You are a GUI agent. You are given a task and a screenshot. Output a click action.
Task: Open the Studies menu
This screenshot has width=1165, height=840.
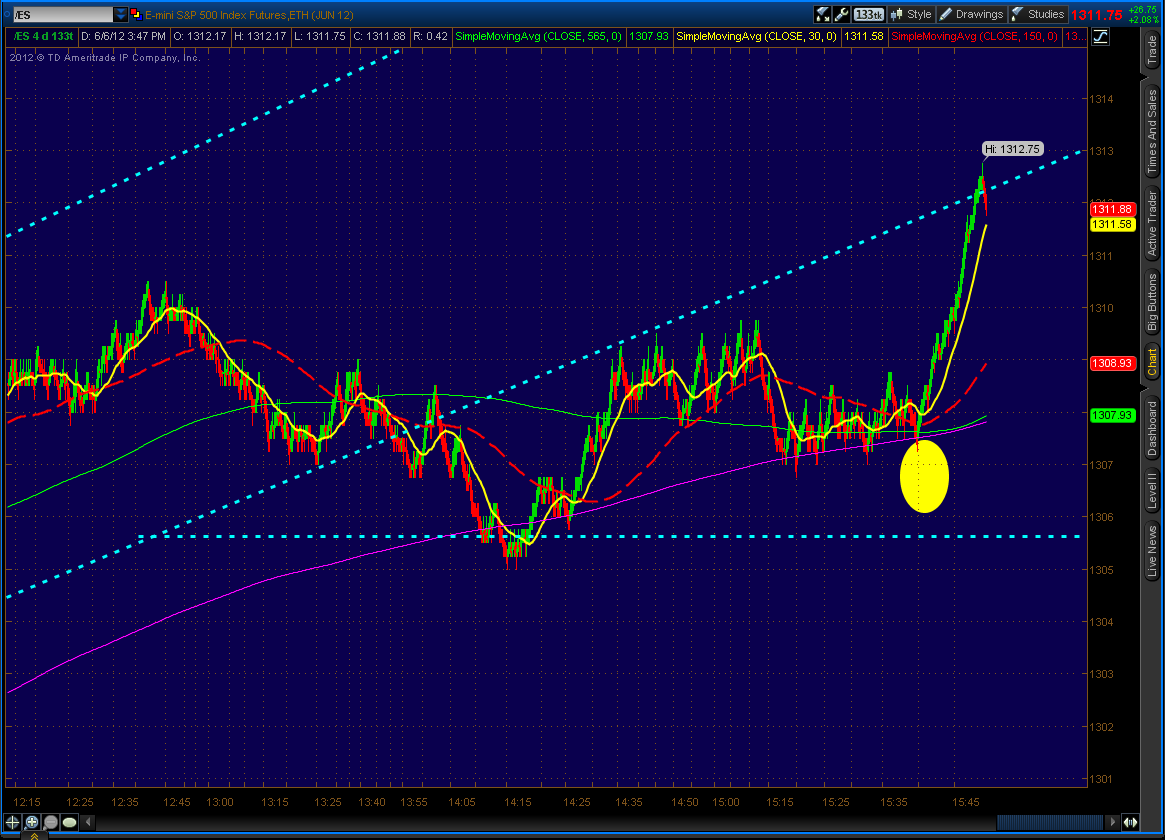click(x=1038, y=14)
